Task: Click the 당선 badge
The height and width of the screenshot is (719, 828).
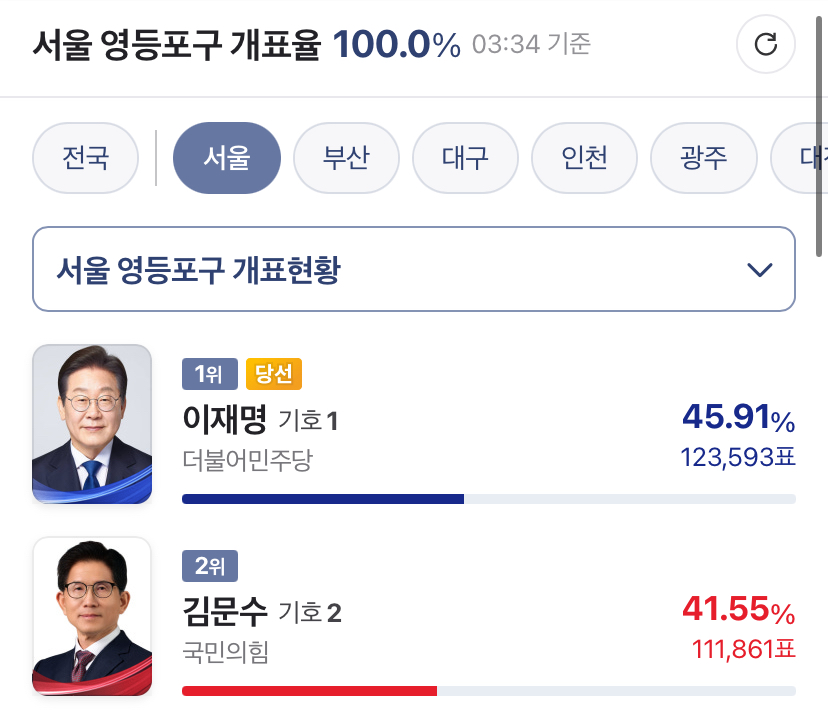Action: tap(273, 374)
